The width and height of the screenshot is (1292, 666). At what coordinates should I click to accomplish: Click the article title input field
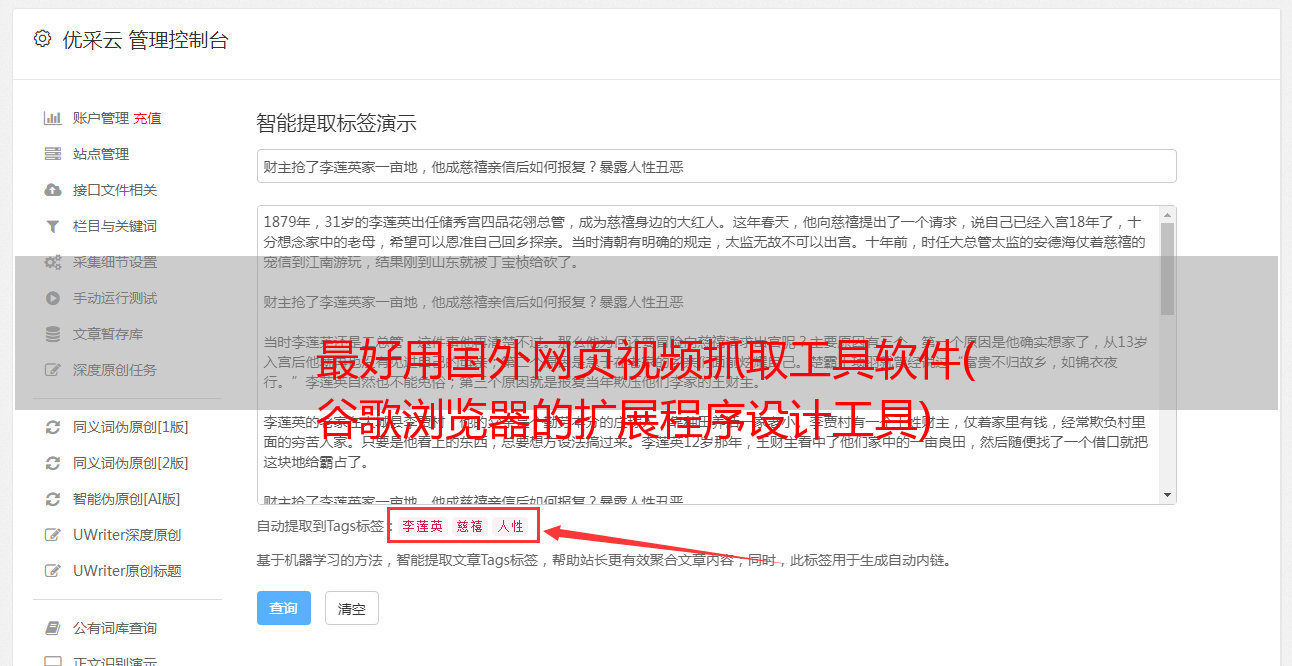(716, 166)
